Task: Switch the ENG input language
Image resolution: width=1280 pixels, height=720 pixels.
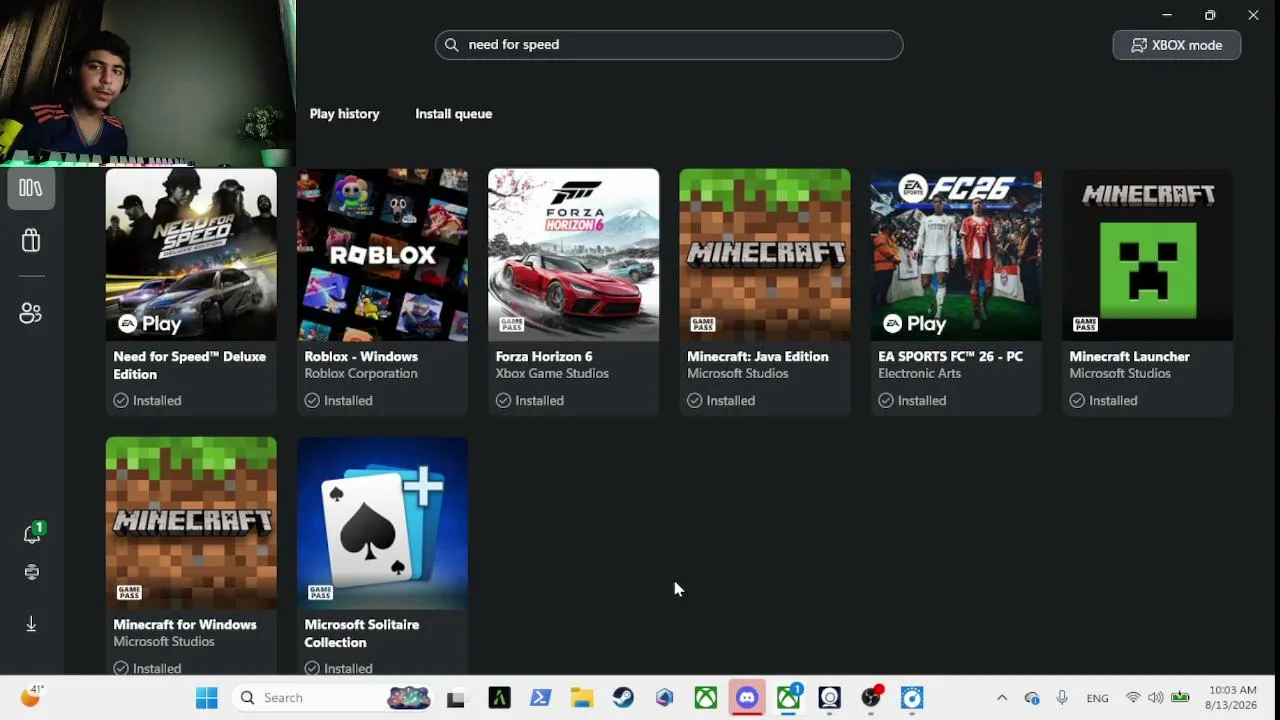Action: pos(1097,698)
